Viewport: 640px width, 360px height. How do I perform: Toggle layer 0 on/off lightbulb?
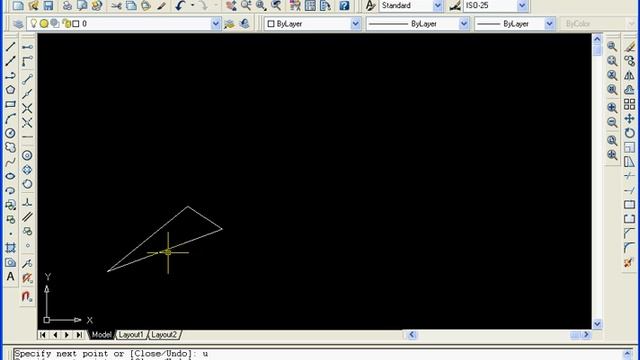click(x=34, y=24)
